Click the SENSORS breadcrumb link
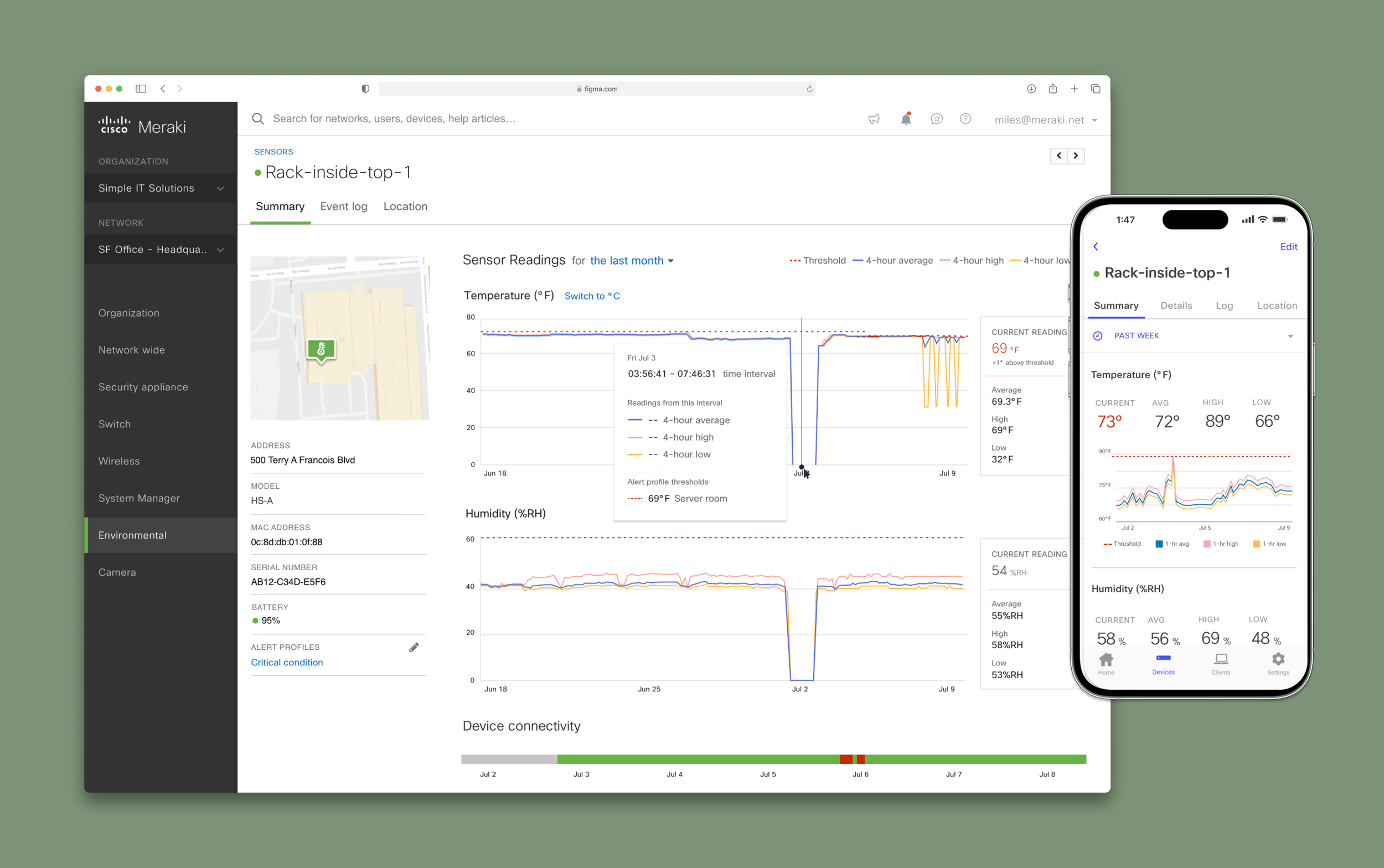This screenshot has width=1384, height=868. tap(274, 152)
